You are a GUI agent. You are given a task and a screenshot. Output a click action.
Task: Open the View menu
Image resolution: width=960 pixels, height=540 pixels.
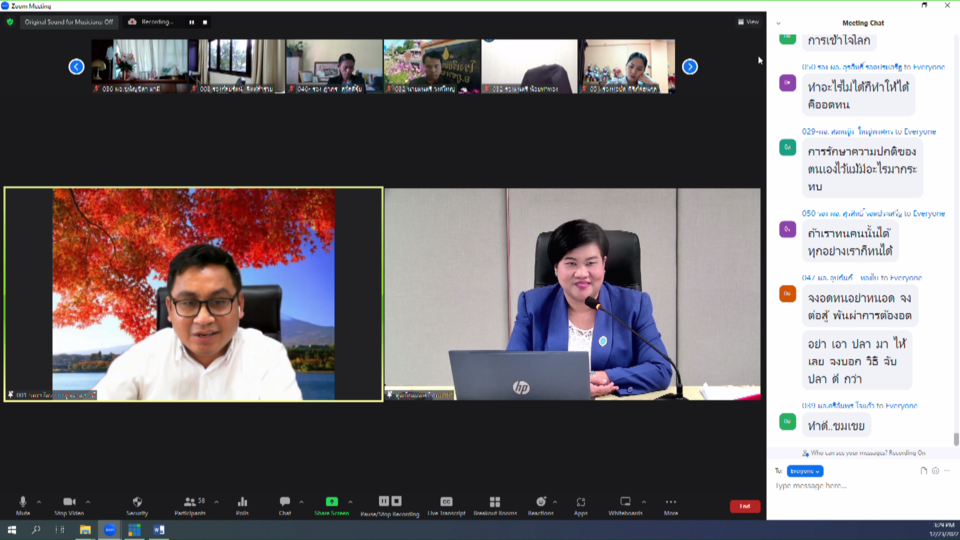[748, 22]
